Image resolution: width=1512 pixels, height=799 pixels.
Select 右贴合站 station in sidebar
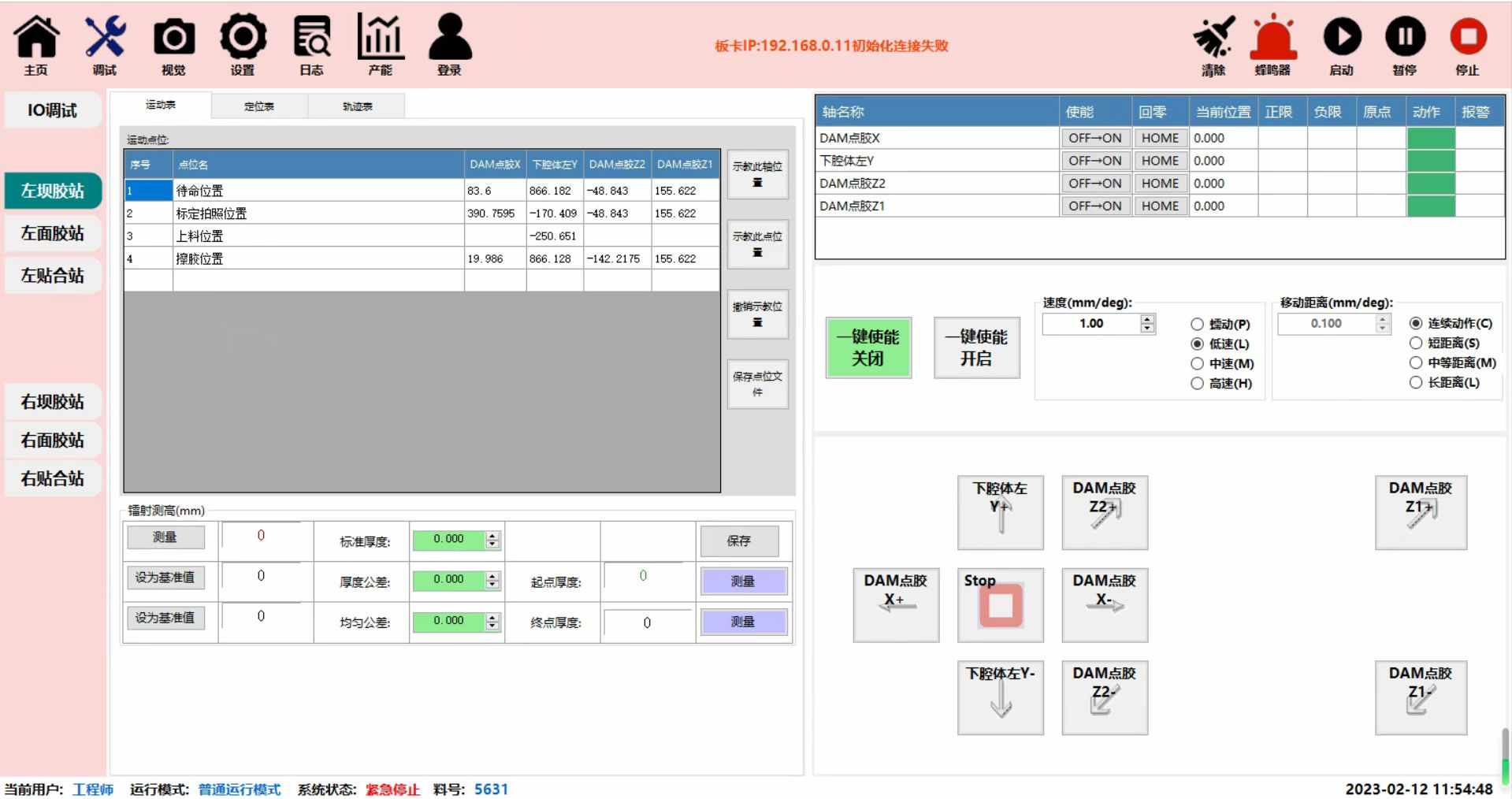coord(53,478)
